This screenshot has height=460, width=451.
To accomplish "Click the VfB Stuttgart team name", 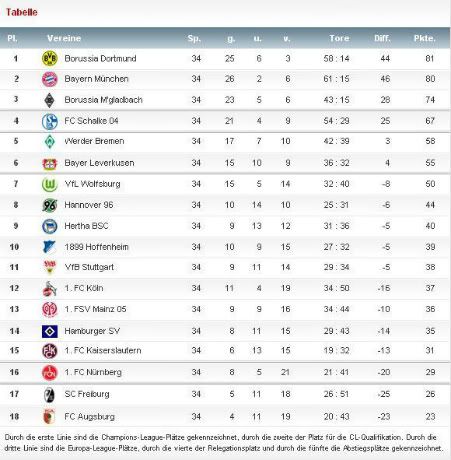I will pos(89,267).
